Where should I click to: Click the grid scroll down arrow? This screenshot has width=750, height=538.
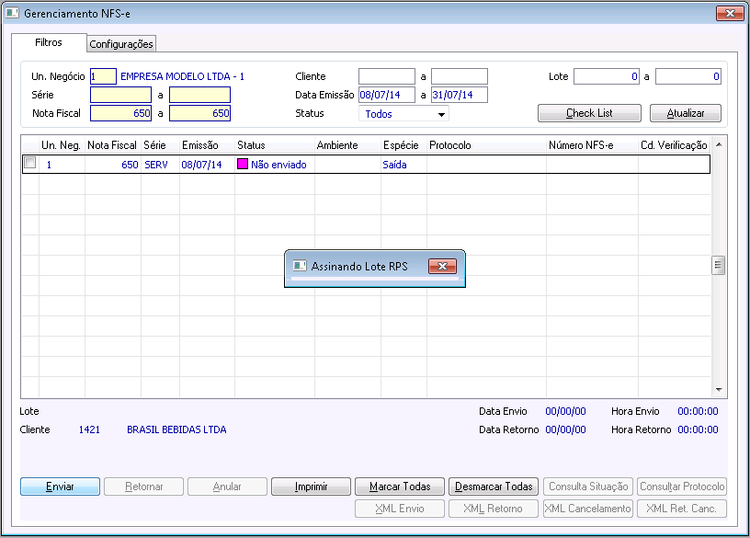pos(718,390)
